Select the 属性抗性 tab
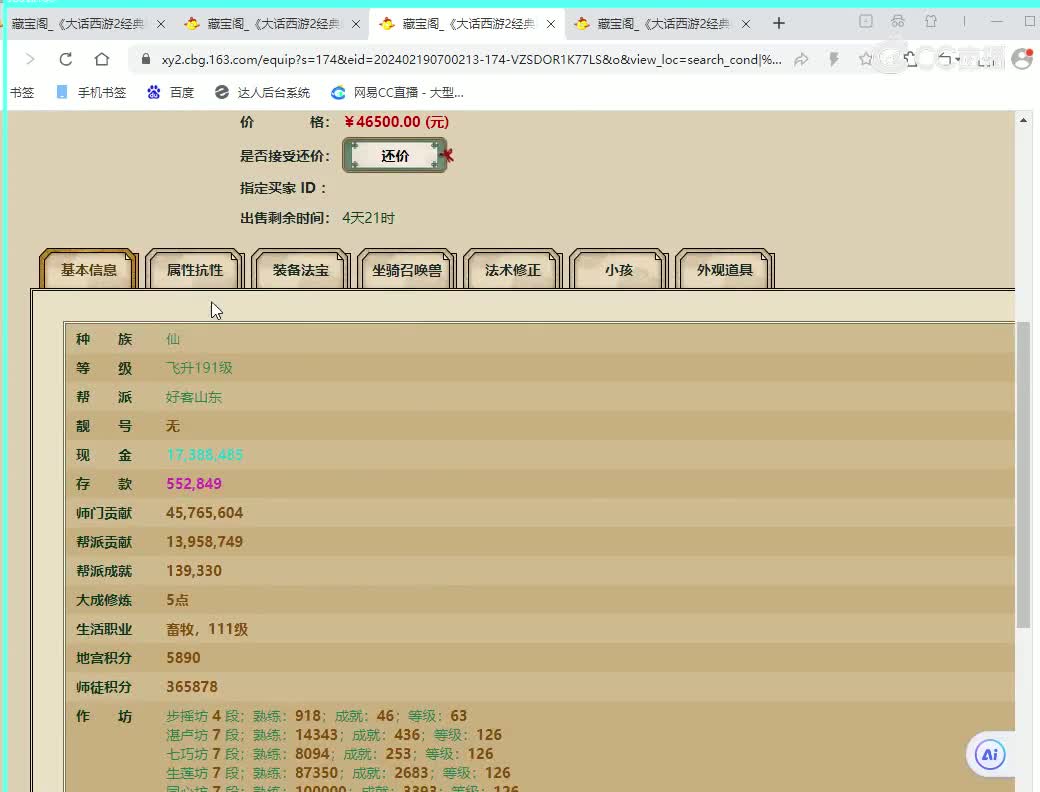The image size is (1040, 792). click(x=195, y=269)
